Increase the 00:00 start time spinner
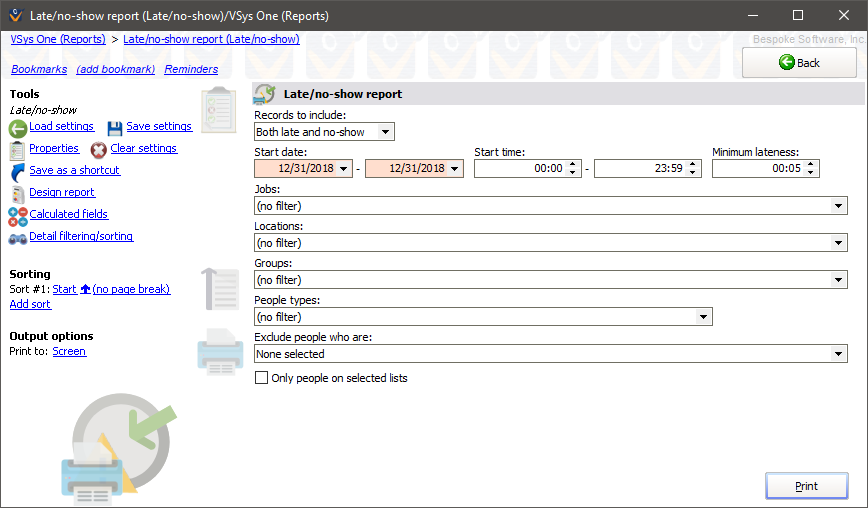 click(572, 164)
